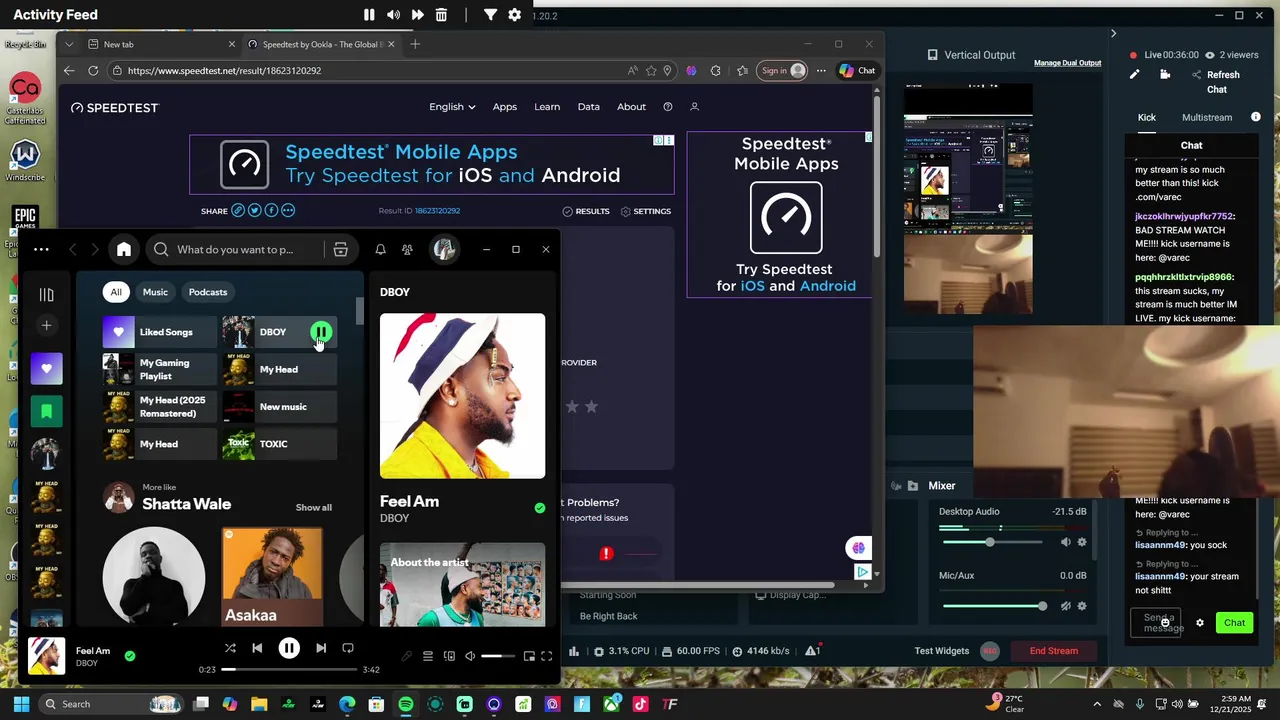Expand Speedtest English language dropdown
1280x720 pixels.
(x=452, y=107)
